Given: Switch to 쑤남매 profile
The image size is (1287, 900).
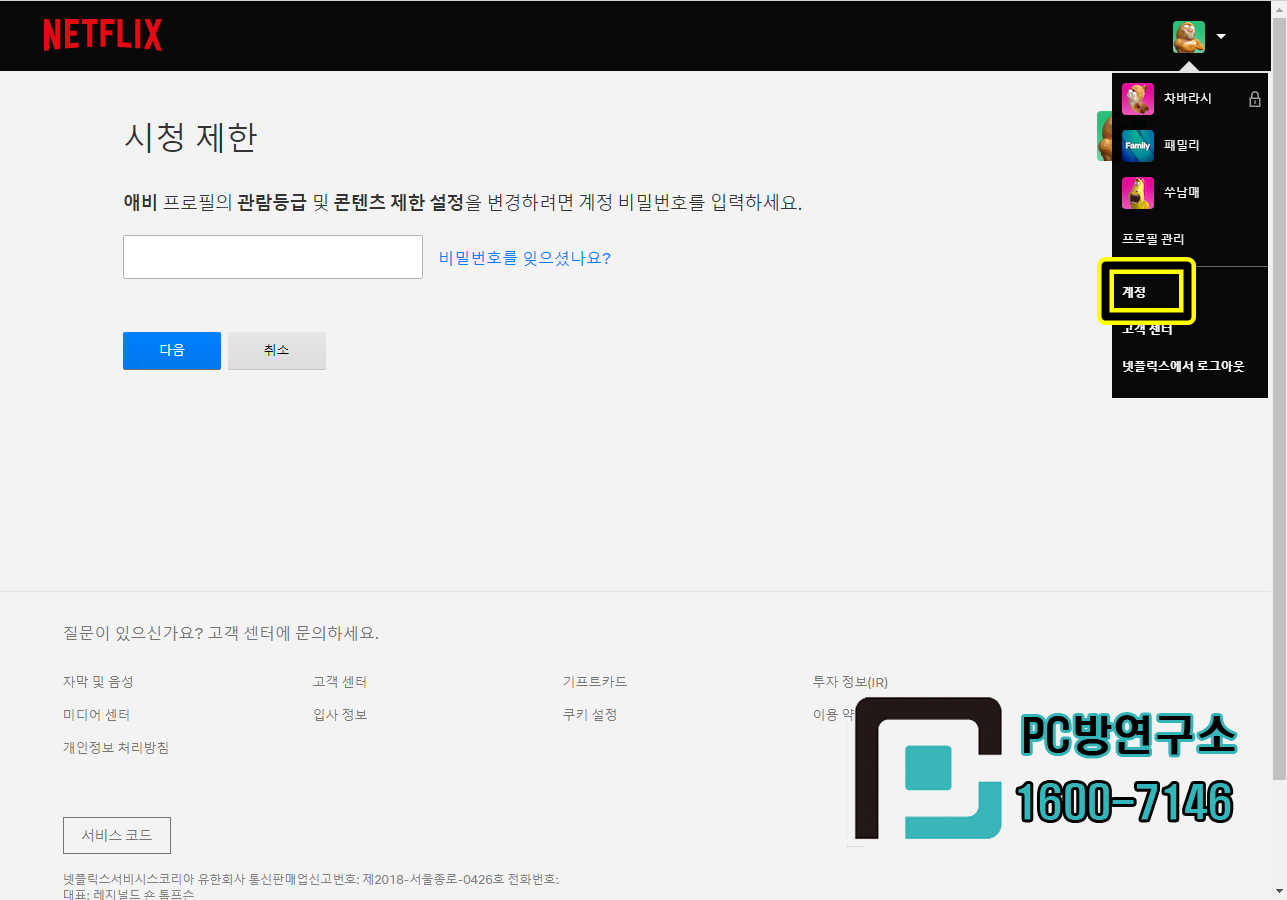Looking at the screenshot, I should tap(1181, 193).
